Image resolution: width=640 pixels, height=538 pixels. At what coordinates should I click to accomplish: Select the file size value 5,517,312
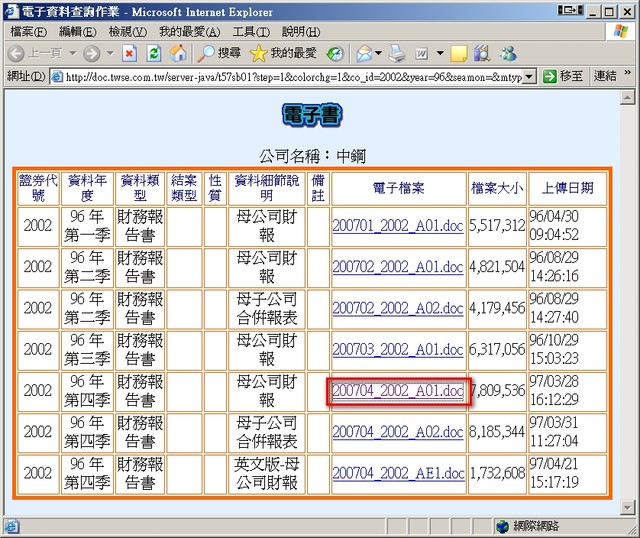pyautogui.click(x=497, y=225)
